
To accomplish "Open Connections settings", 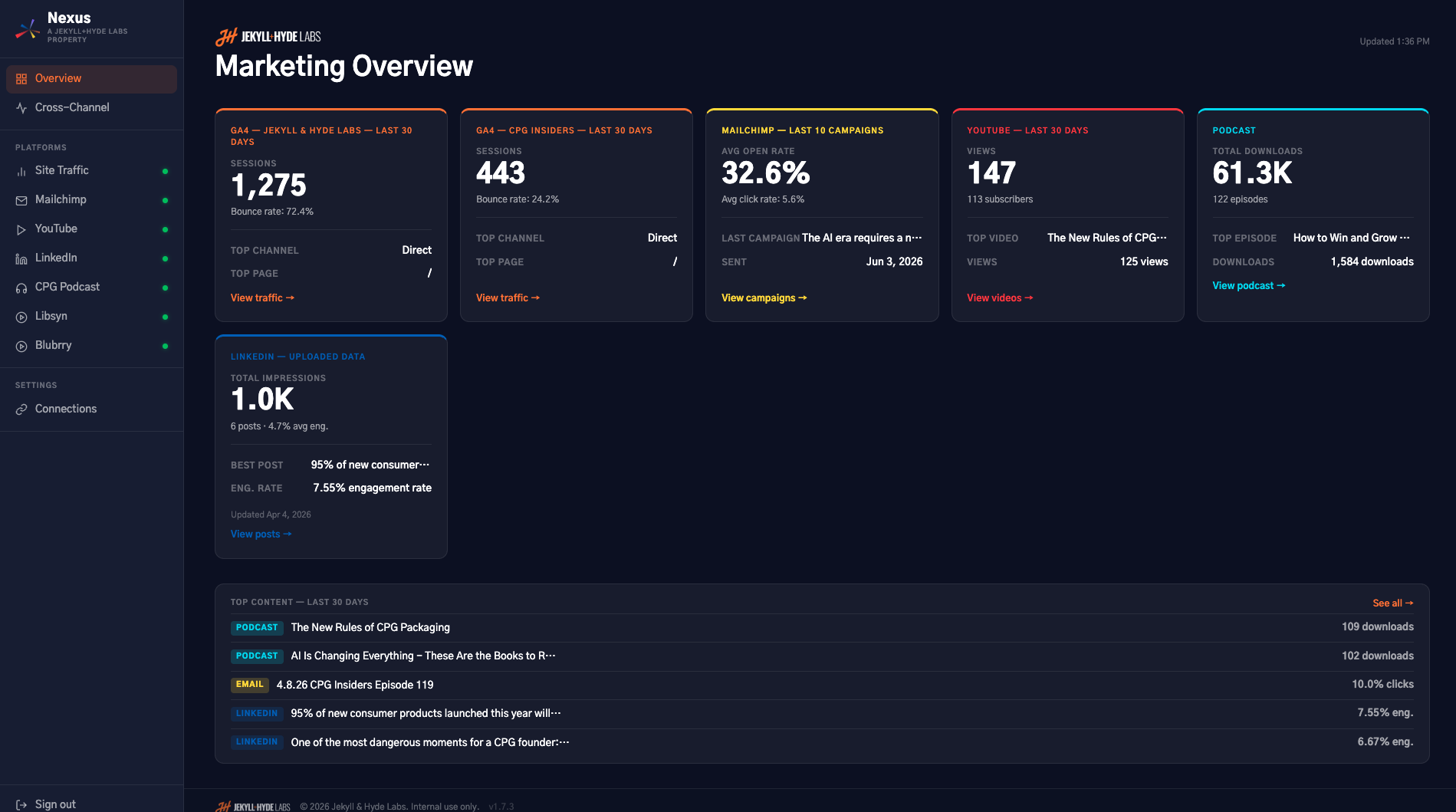I will coord(91,409).
